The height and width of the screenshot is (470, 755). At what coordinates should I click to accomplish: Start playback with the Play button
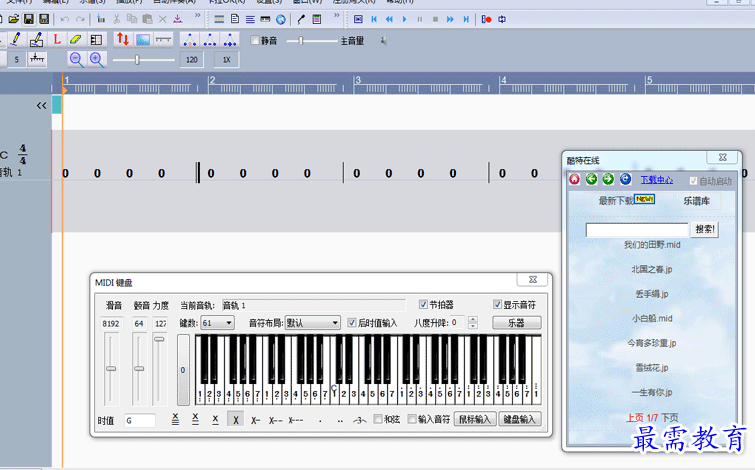pos(404,19)
